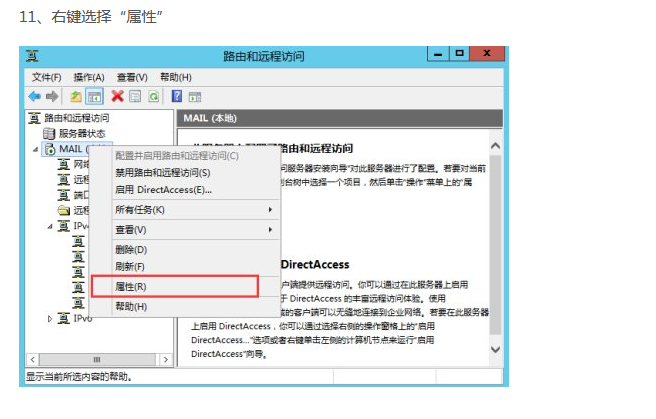Collapse the IPv4 tree node

pyautogui.click(x=51, y=226)
